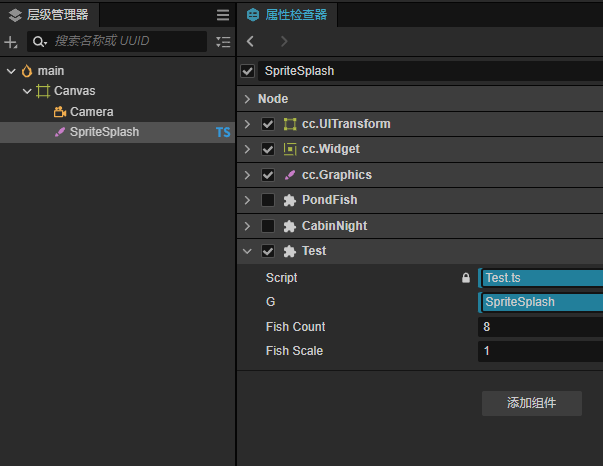The width and height of the screenshot is (603, 466).
Task: Click the cc.Graphics component title
Action: tap(337, 175)
